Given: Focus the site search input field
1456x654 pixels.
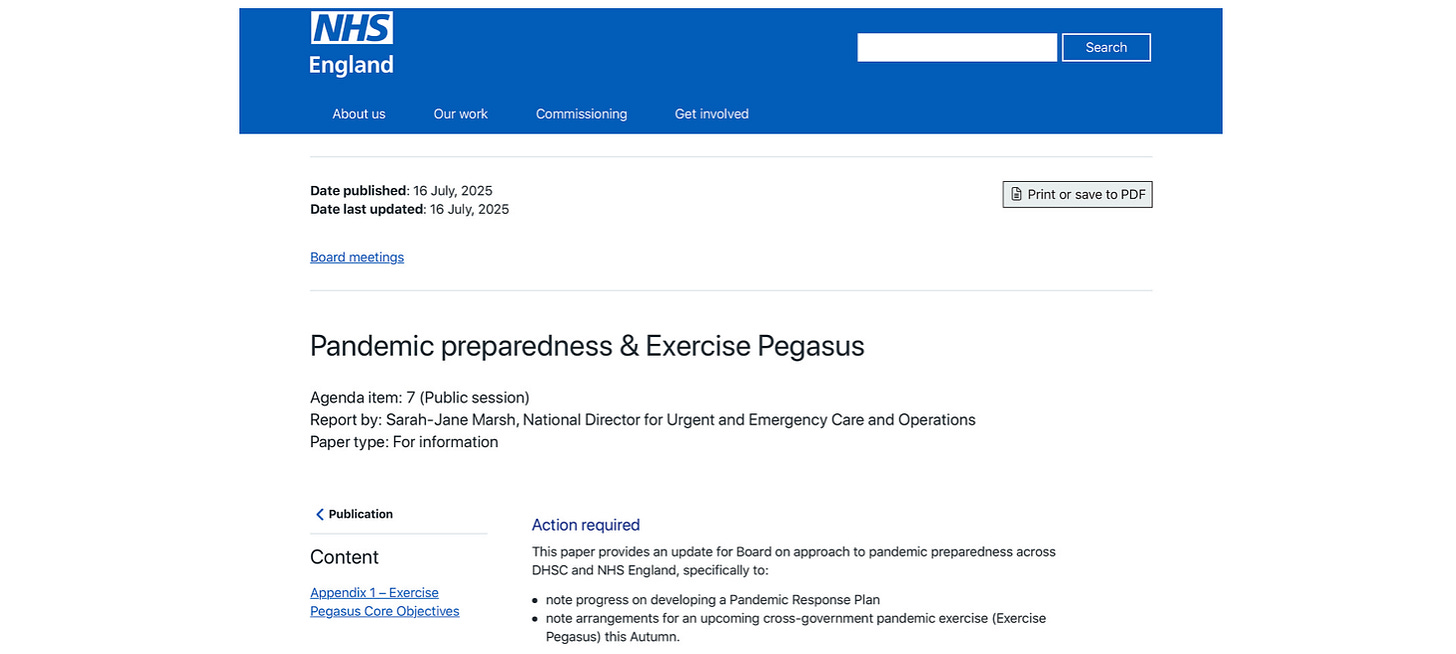Looking at the screenshot, I should coord(957,47).
